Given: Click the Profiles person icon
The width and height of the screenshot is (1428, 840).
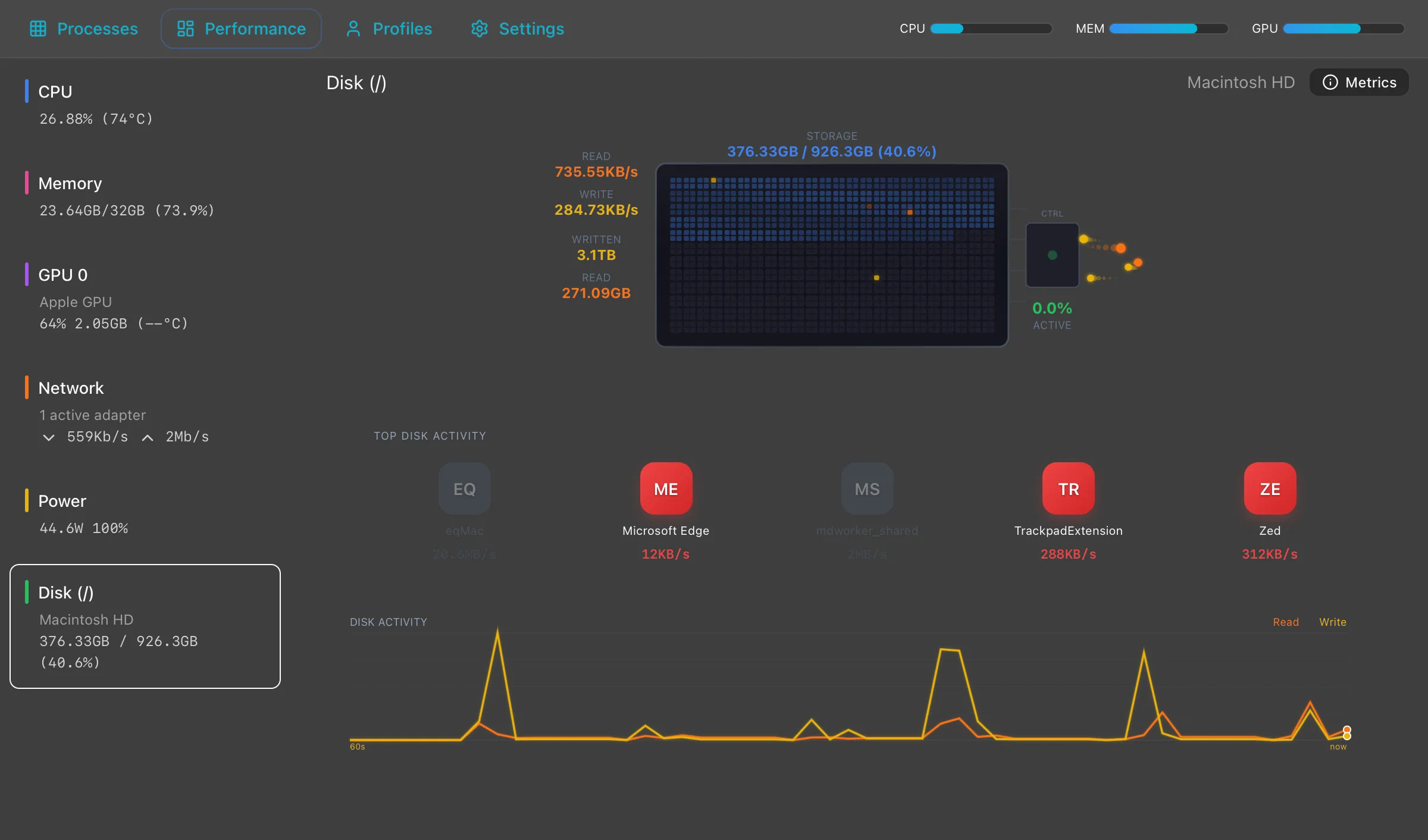Looking at the screenshot, I should coord(353,28).
